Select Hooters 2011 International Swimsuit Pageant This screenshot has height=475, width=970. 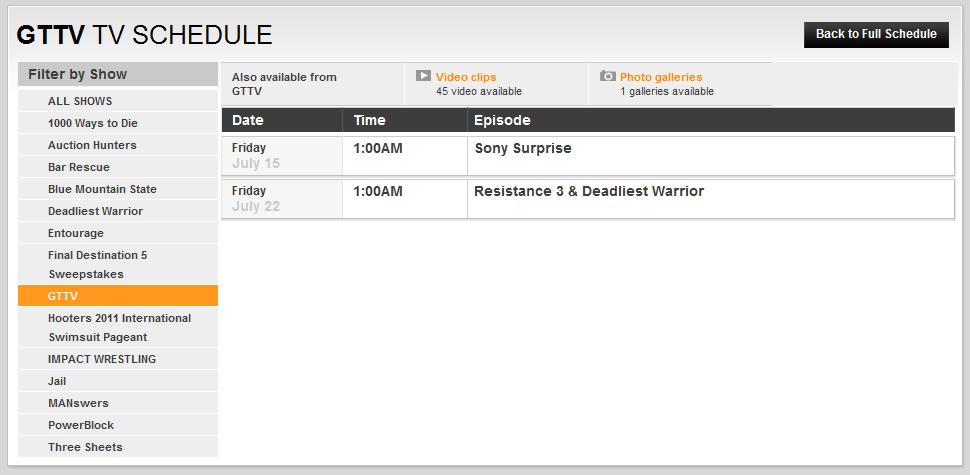(119, 327)
